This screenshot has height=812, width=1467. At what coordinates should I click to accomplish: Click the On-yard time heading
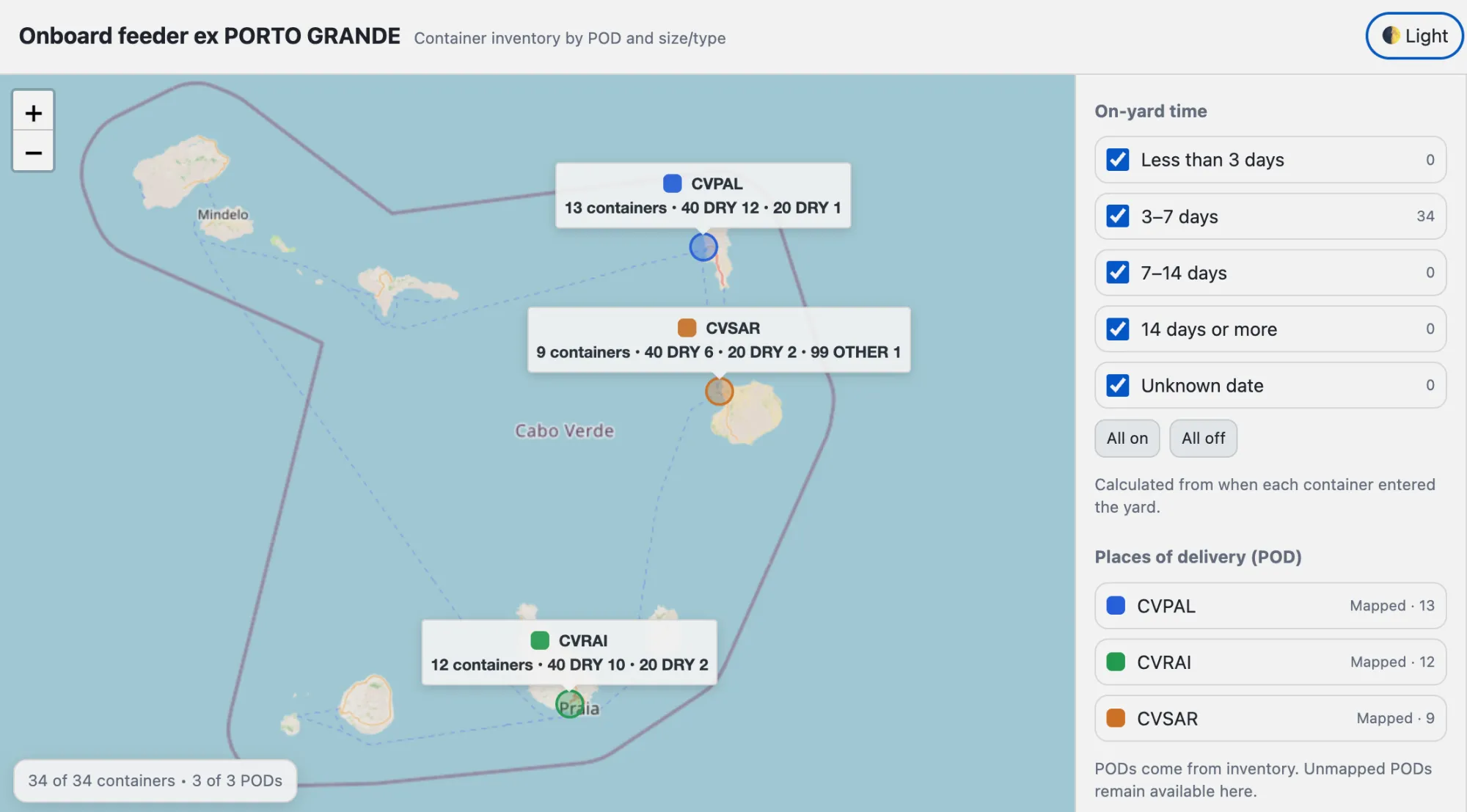pyautogui.click(x=1150, y=111)
